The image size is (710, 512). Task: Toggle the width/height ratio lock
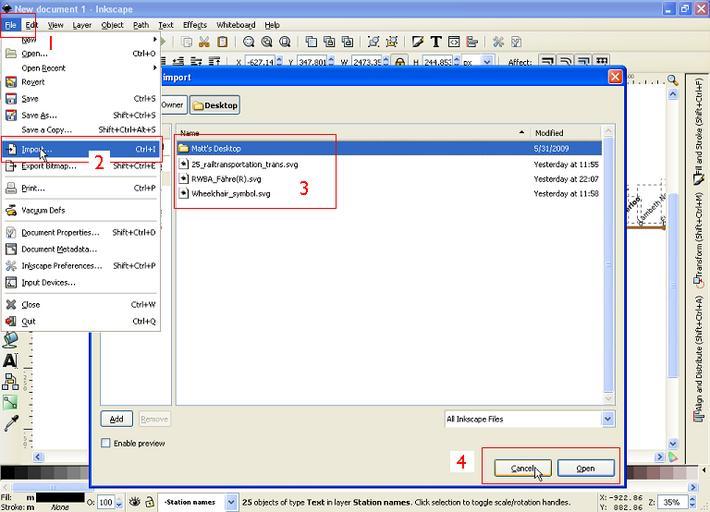tap(400, 62)
